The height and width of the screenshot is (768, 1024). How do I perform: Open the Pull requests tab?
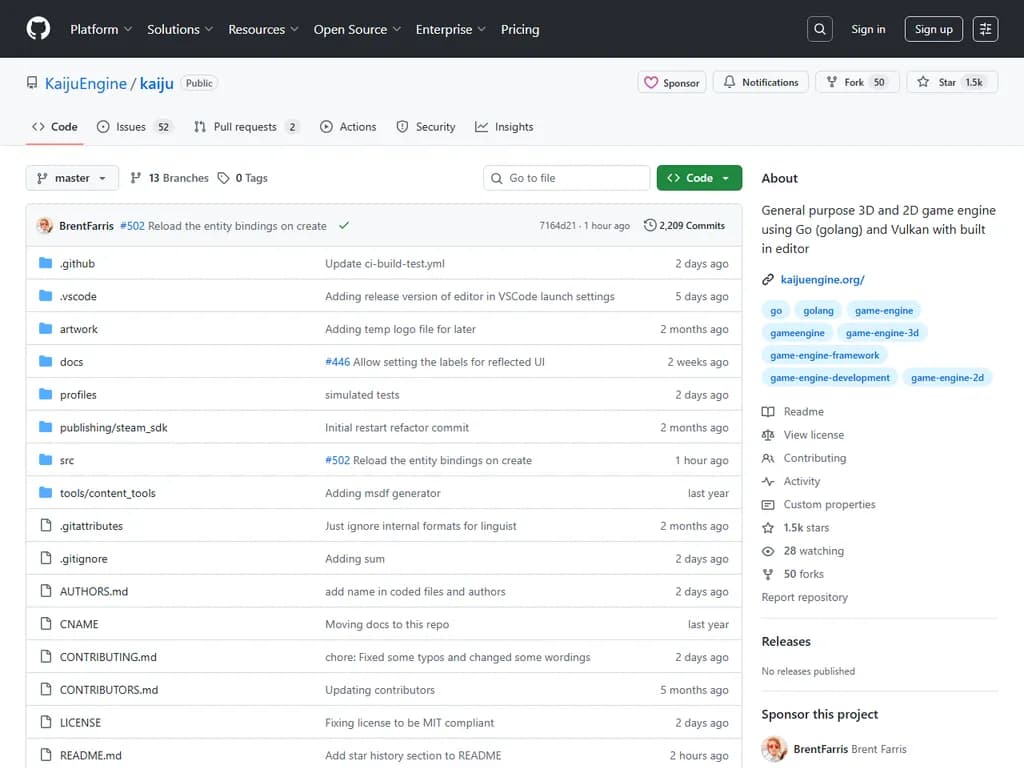coord(245,127)
